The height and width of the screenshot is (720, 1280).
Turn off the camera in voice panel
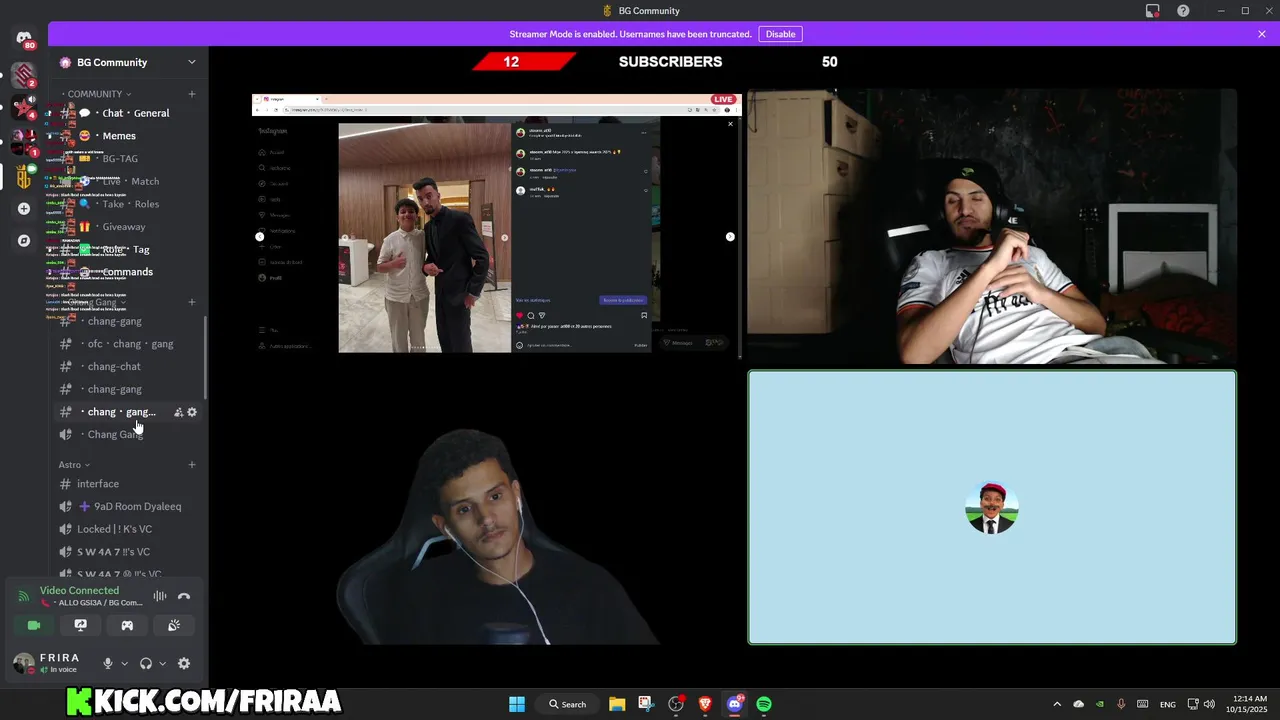click(x=34, y=625)
